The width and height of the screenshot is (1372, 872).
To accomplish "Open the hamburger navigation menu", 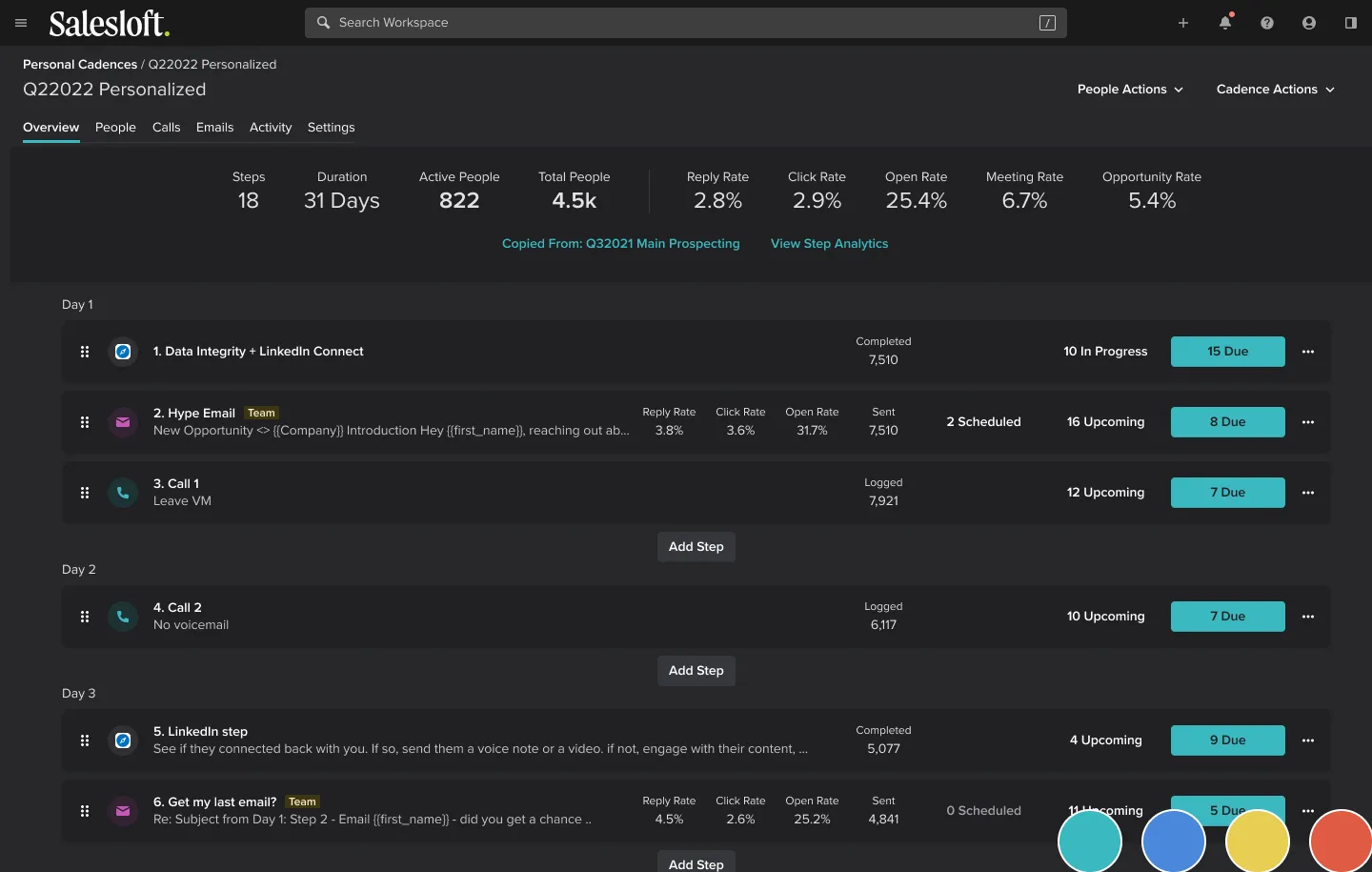I will click(x=21, y=23).
